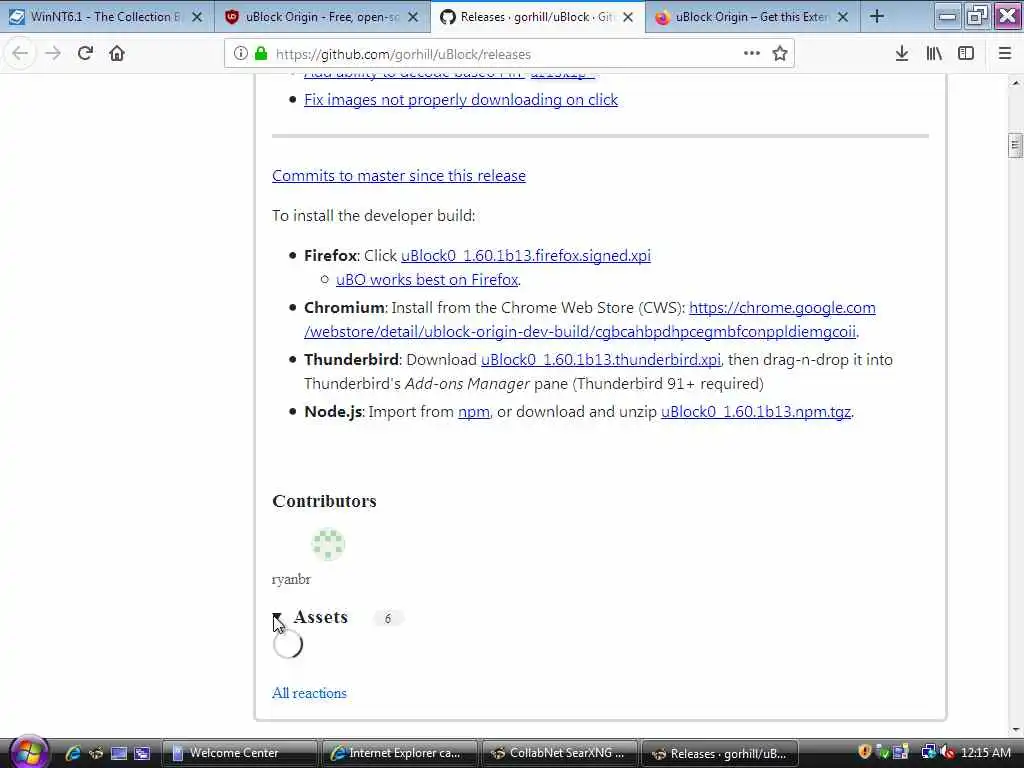Click the security shield tray icon

[x=865, y=752]
